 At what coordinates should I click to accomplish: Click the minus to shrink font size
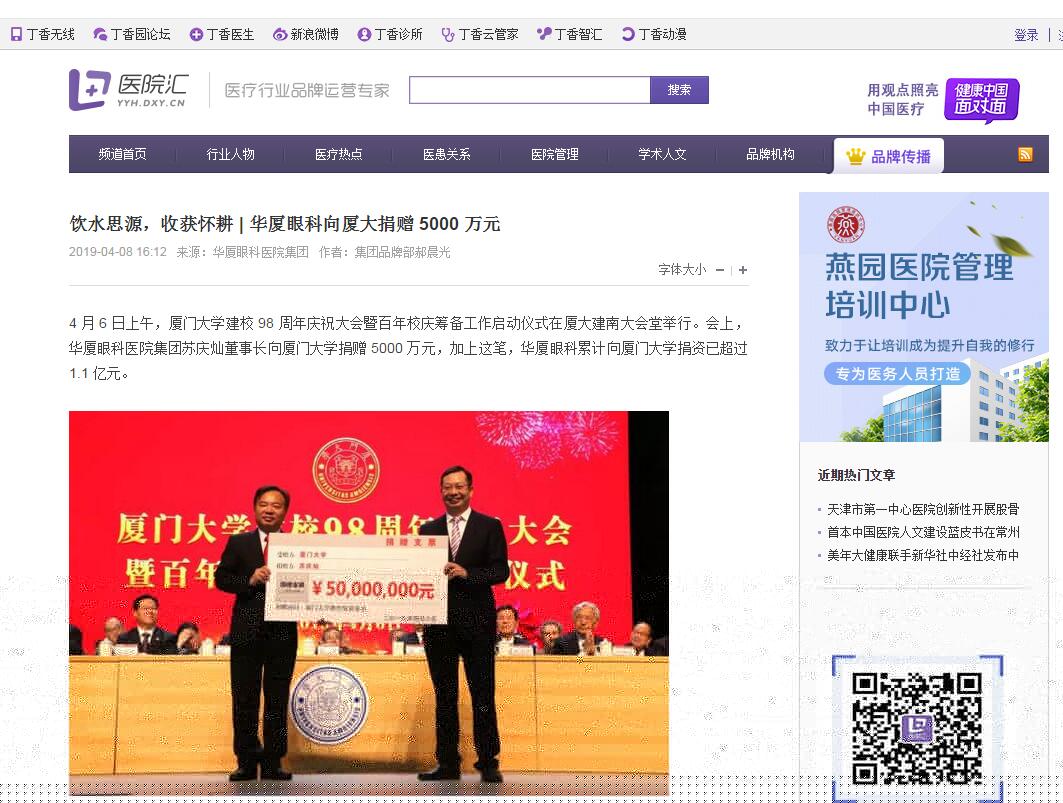720,270
